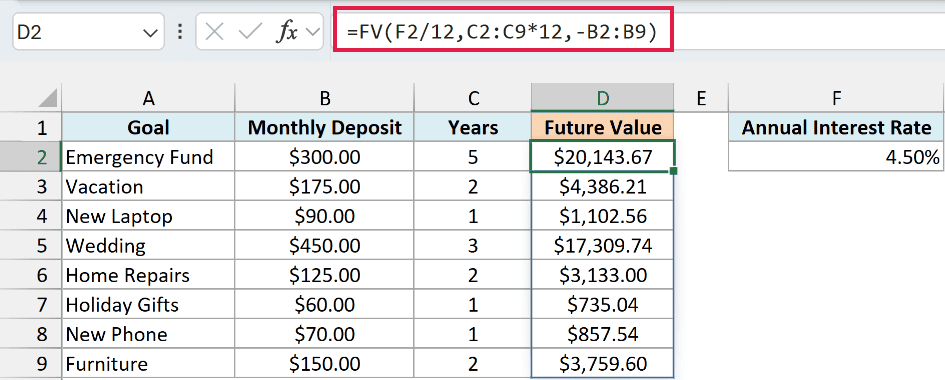Select row 2 header
945x380 pixels.
30,157
